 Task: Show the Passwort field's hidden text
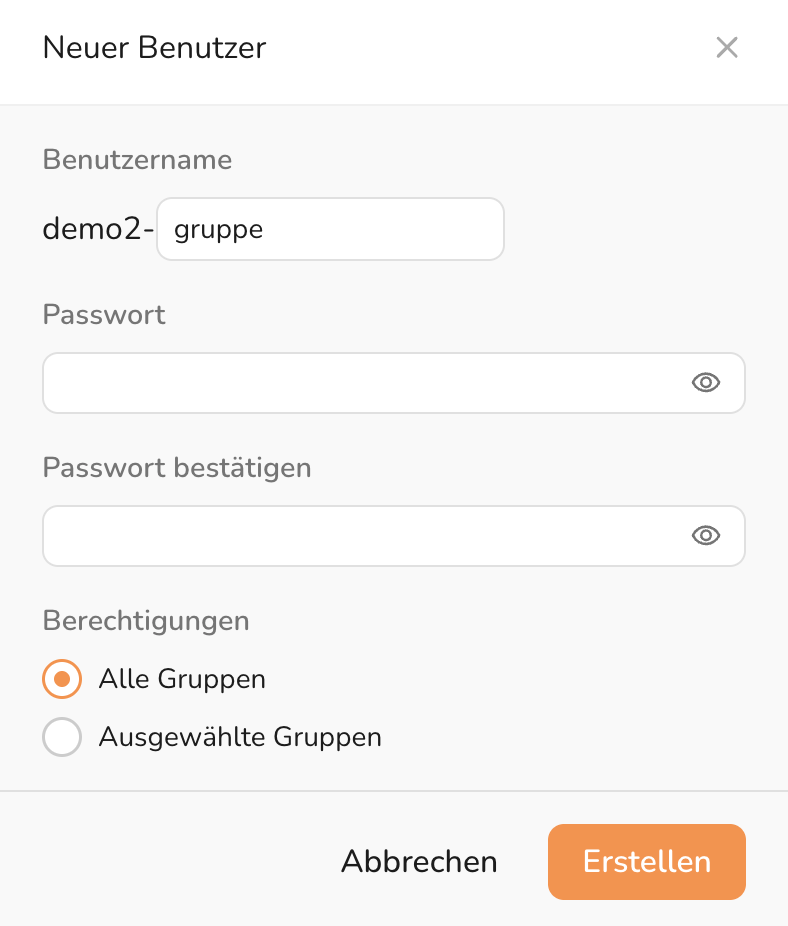tap(706, 382)
